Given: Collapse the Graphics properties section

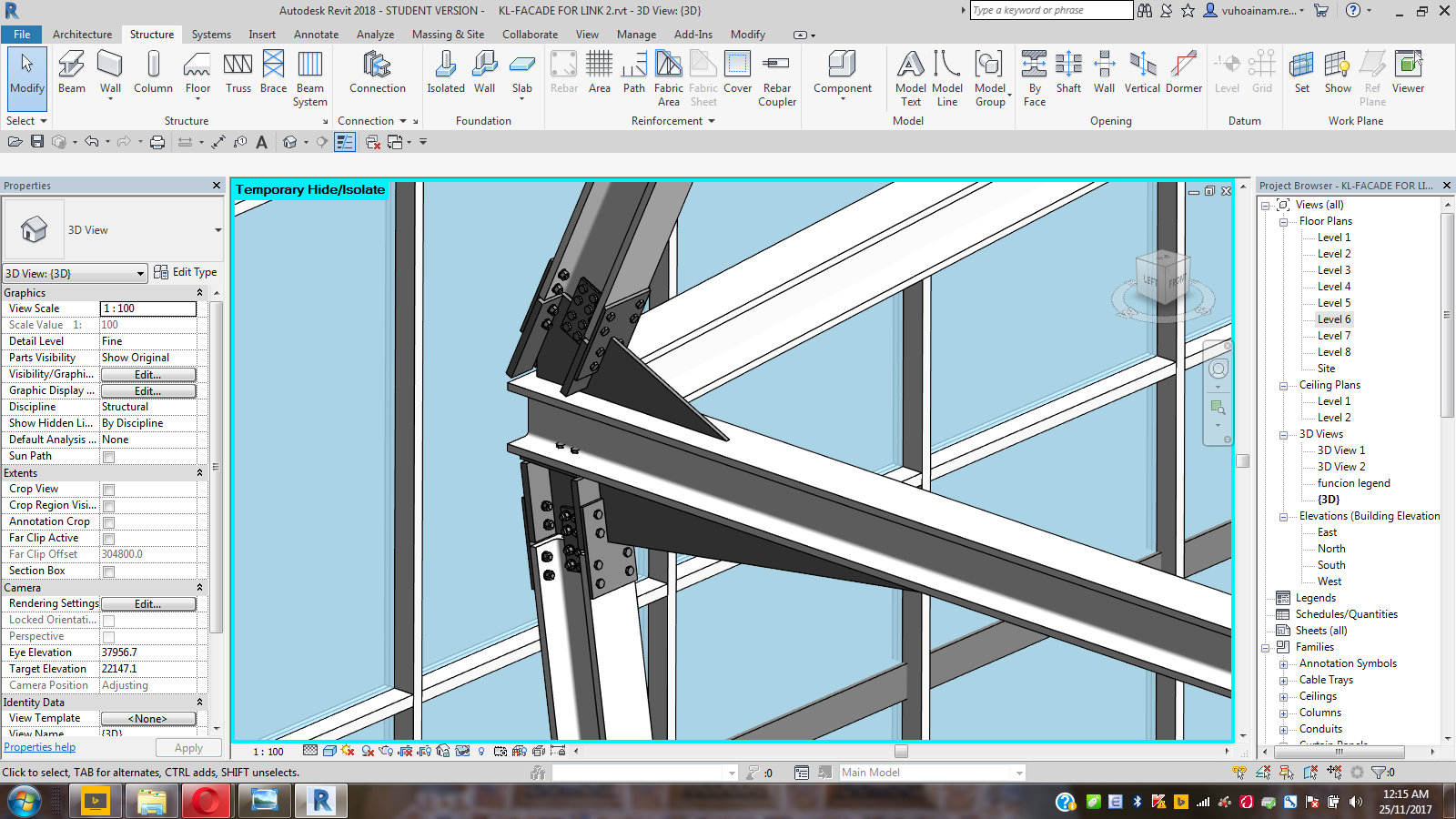Looking at the screenshot, I should 199,293.
